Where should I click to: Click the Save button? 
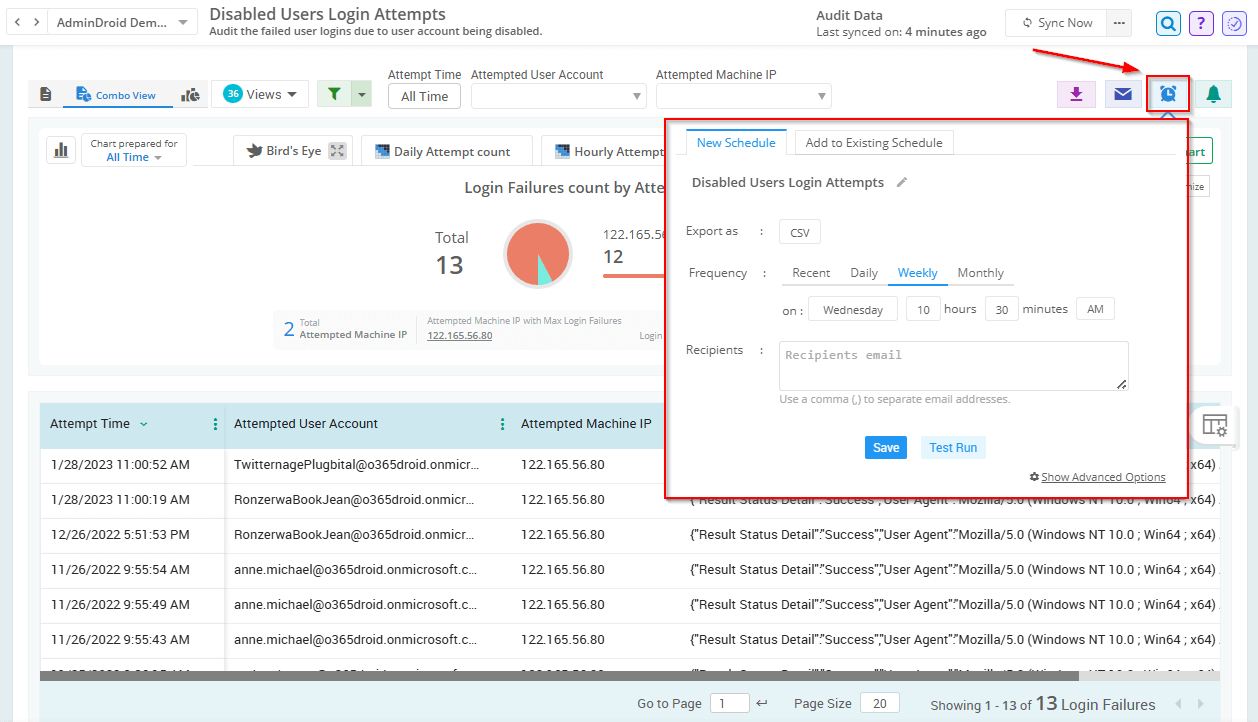click(885, 448)
